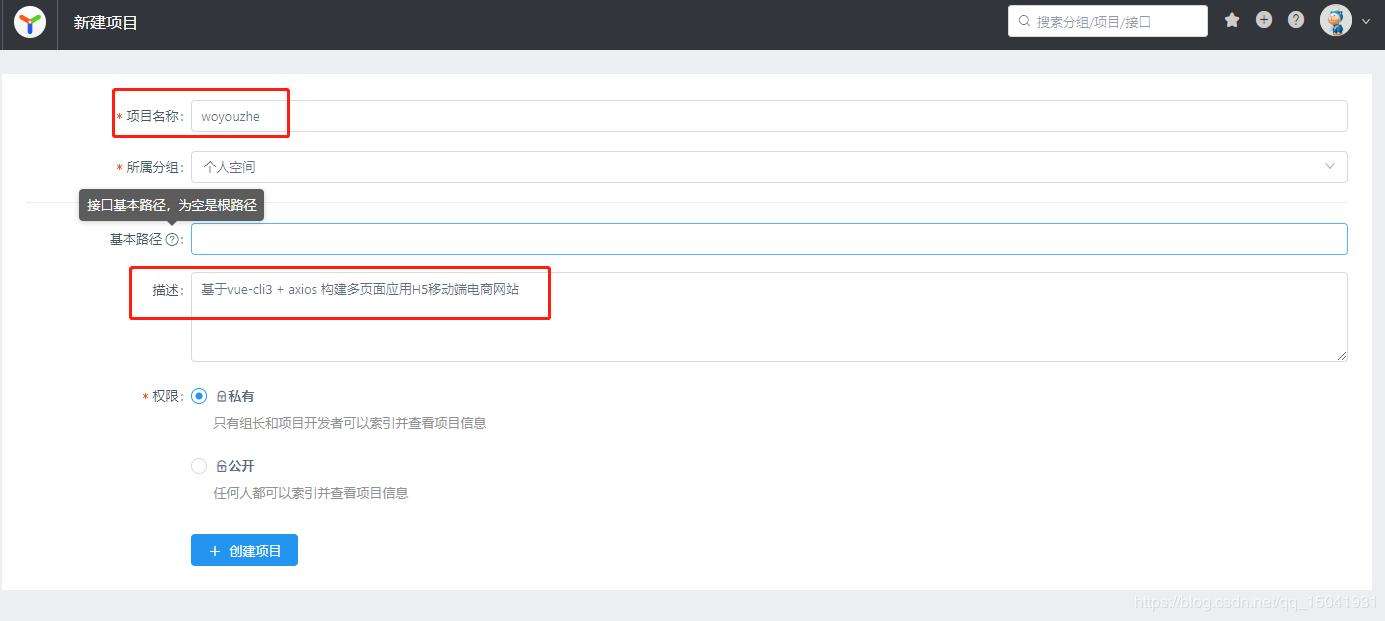This screenshot has width=1385, height=621.
Task: Click the 搜索分组/项目/接口 search box
Action: click(x=1100, y=20)
